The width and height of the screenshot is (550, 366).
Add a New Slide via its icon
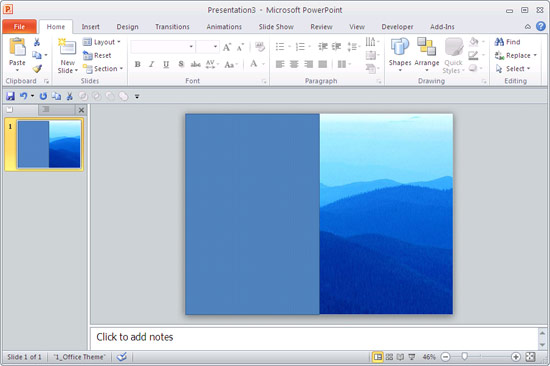67,47
